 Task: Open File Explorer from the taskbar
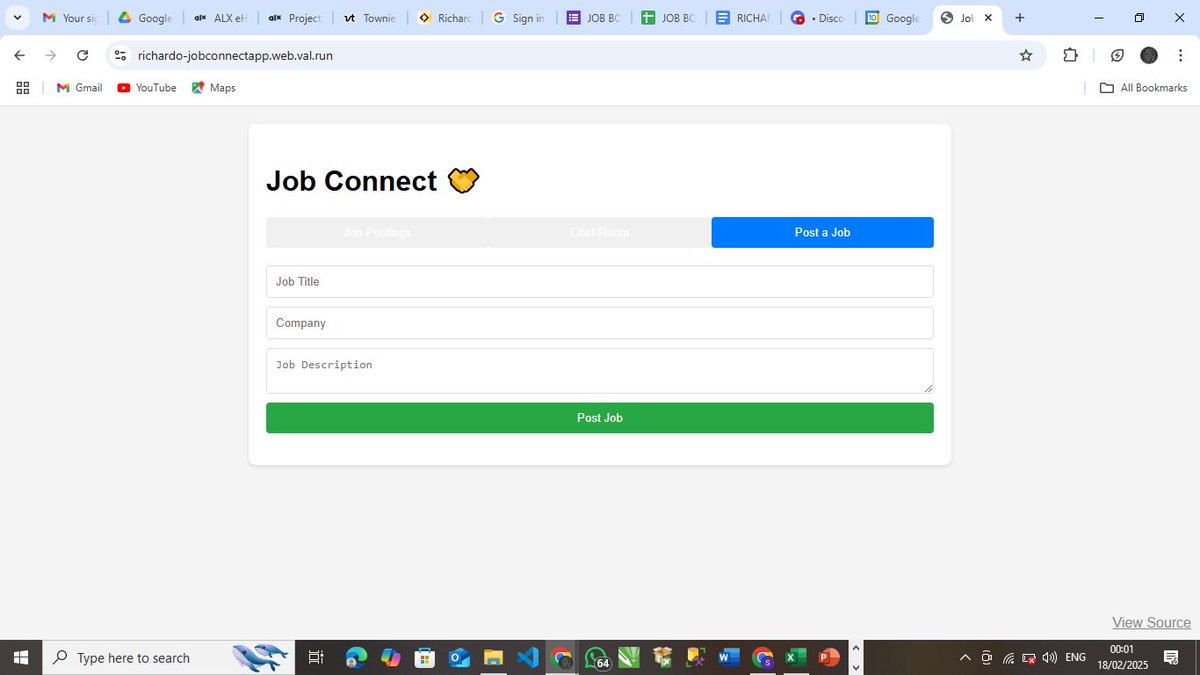click(493, 658)
